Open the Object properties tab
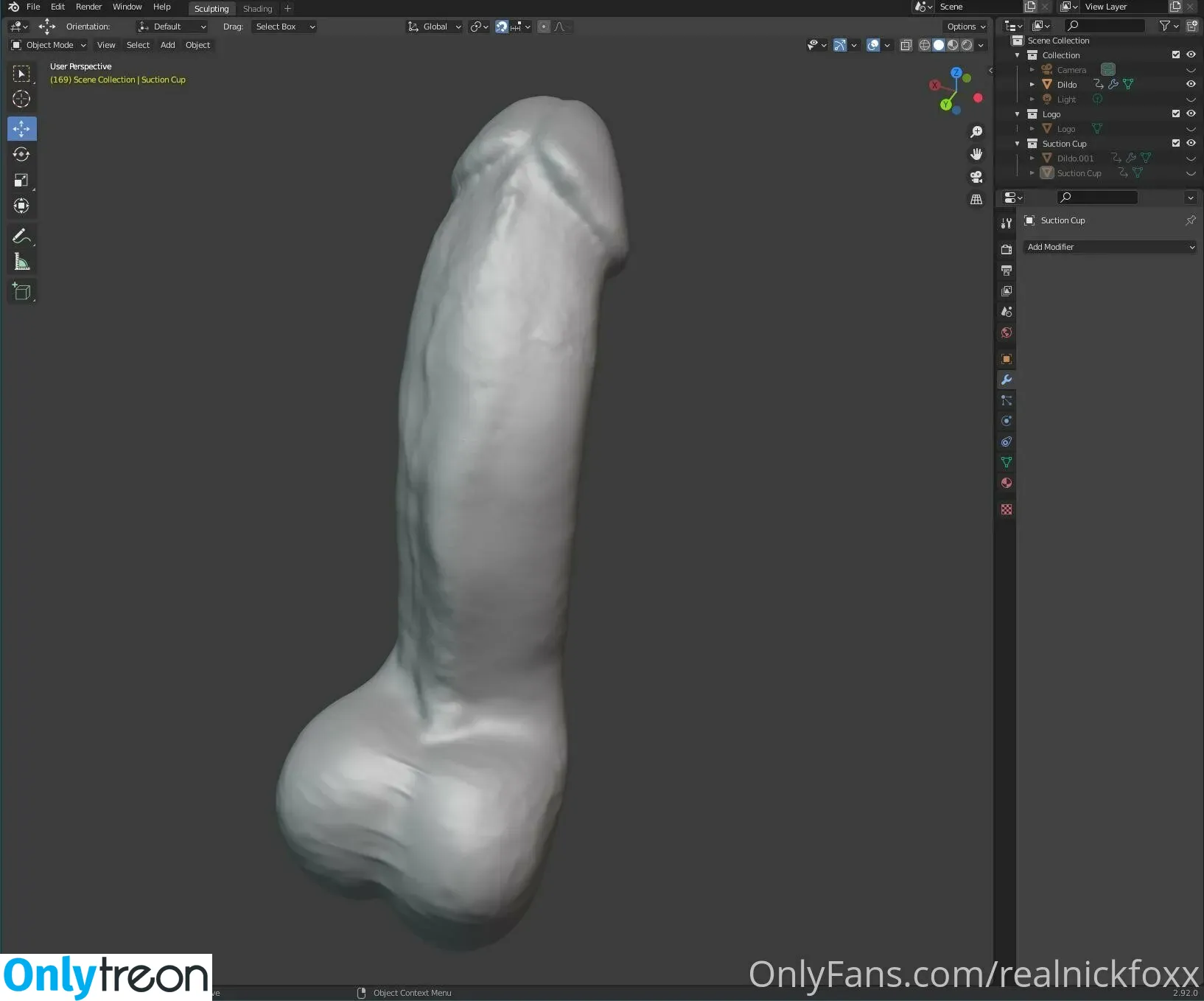The width and height of the screenshot is (1204, 1001). coord(1006,359)
